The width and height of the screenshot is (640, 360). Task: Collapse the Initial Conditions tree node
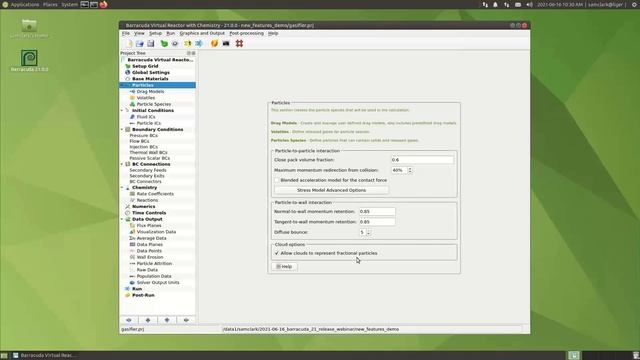tap(122, 111)
